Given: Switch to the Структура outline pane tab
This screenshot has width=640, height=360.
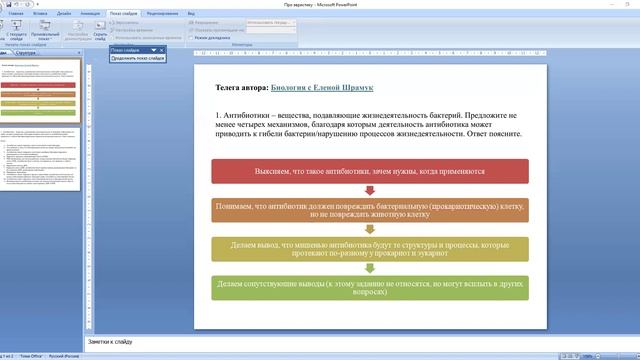Looking at the screenshot, I should [26, 53].
